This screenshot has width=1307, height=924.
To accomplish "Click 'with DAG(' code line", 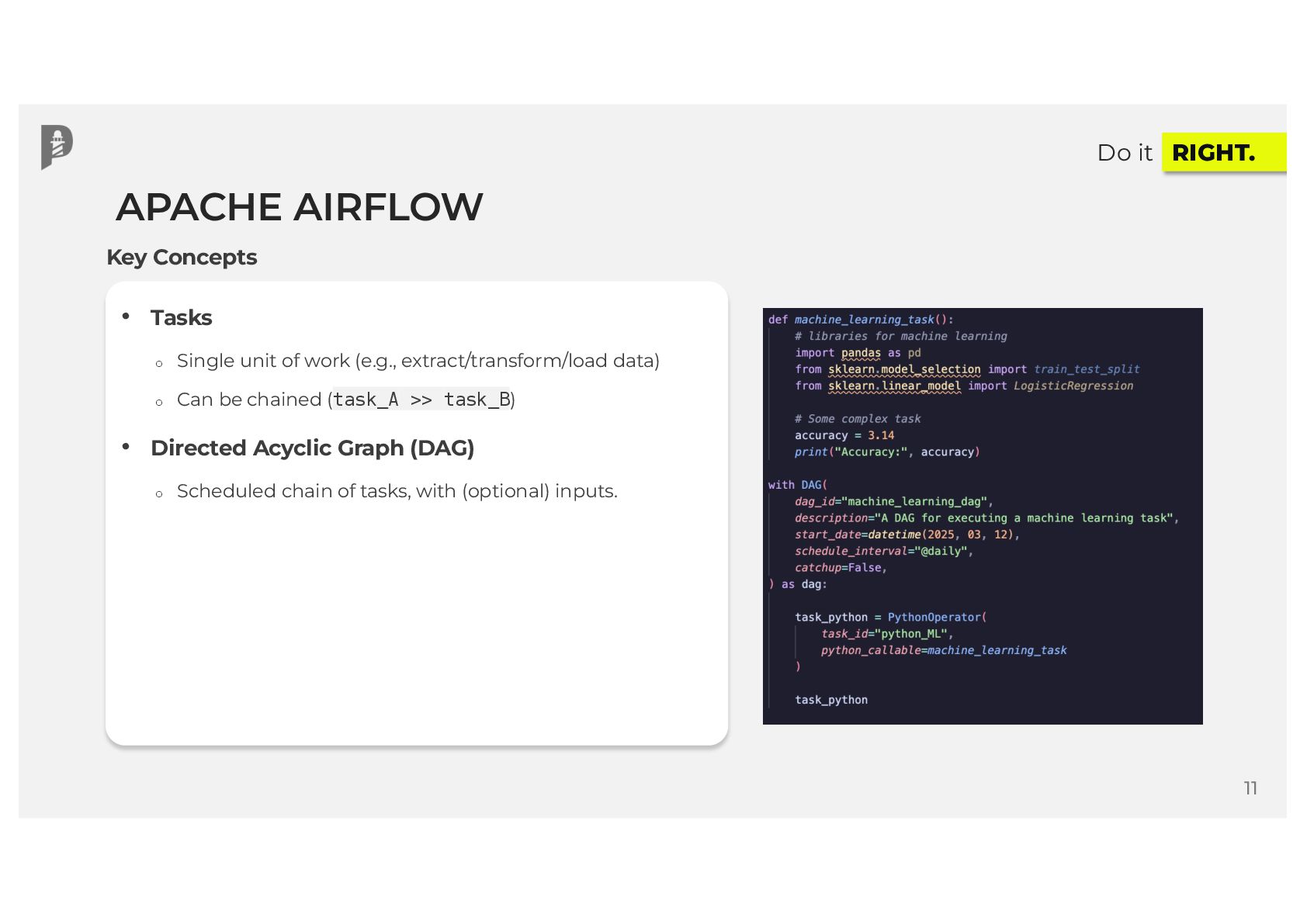I will [798, 485].
